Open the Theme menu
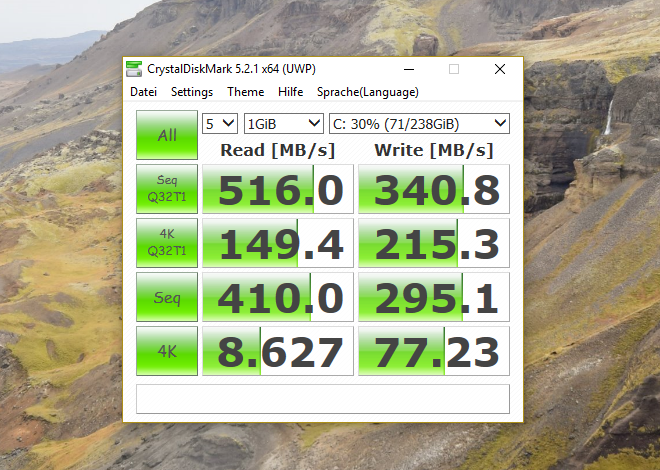Image resolution: width=660 pixels, height=470 pixels. point(245,92)
